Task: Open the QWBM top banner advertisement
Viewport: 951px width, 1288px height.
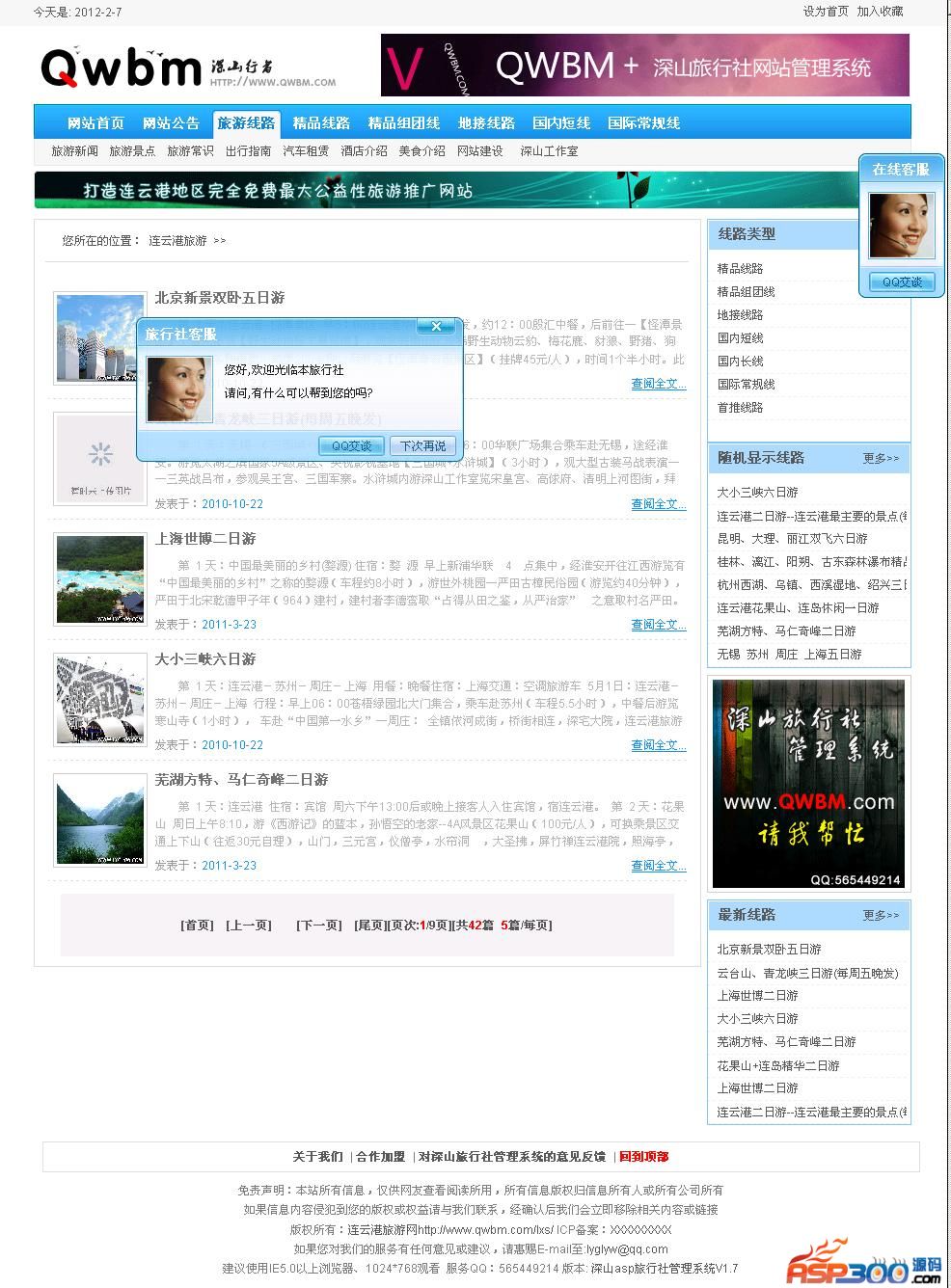Action: pyautogui.click(x=644, y=66)
